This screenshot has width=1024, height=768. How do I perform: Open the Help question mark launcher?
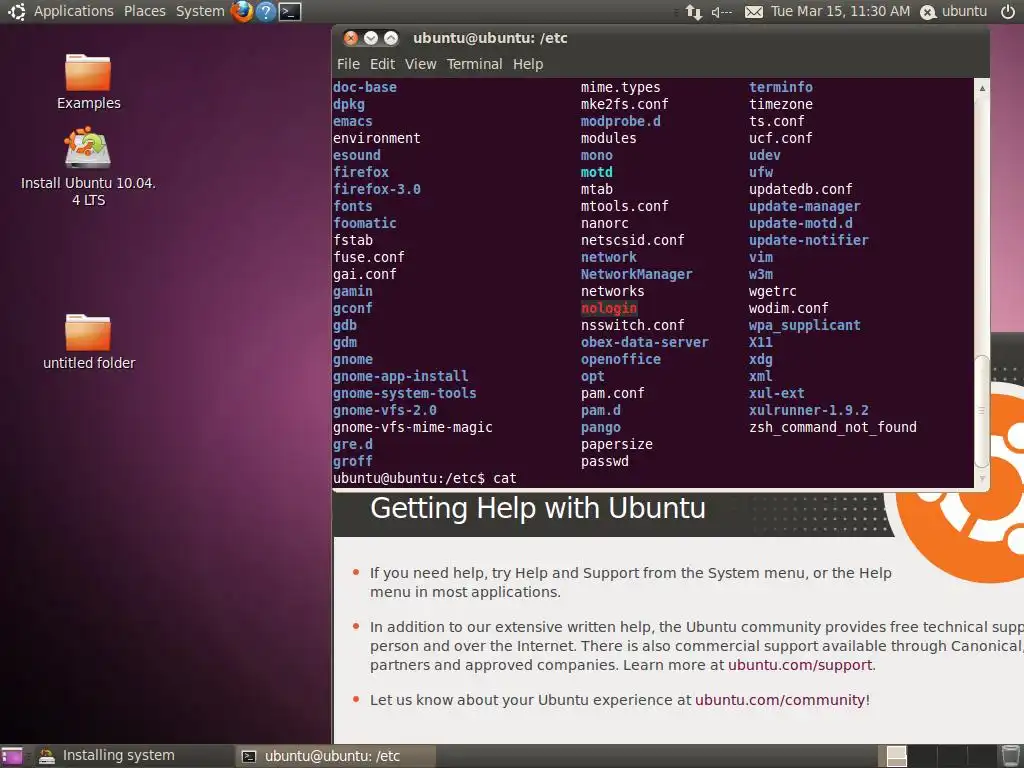[x=266, y=11]
